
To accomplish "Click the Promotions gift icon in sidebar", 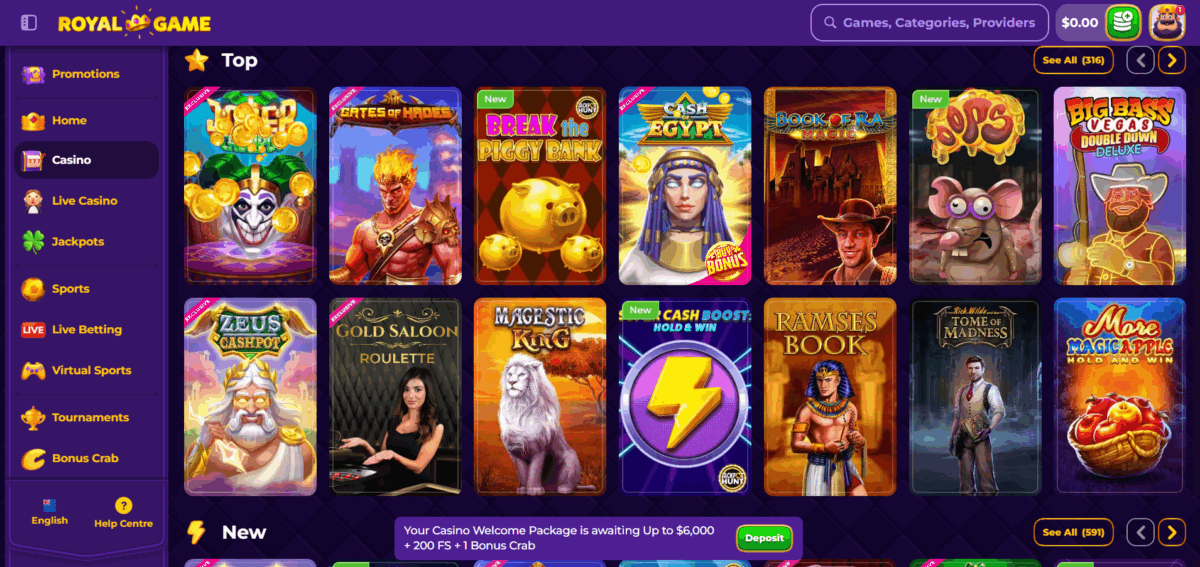I will (x=33, y=74).
